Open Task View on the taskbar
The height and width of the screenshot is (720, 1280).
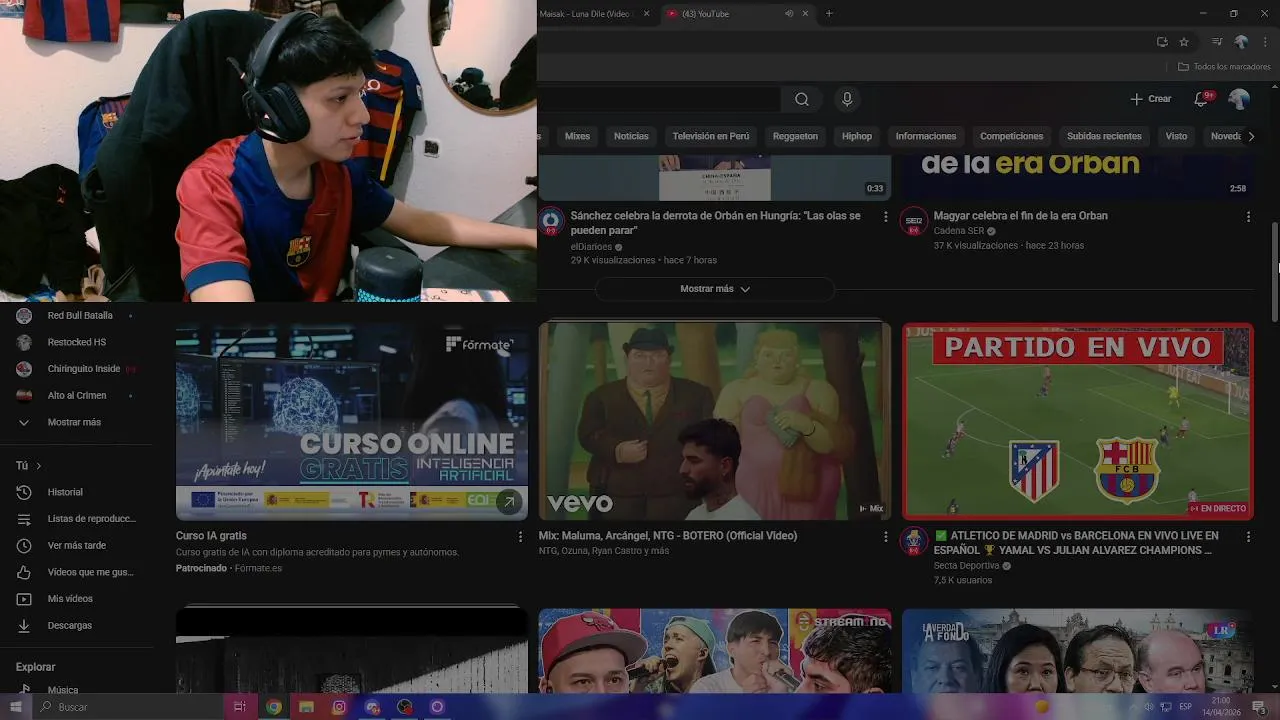point(240,707)
